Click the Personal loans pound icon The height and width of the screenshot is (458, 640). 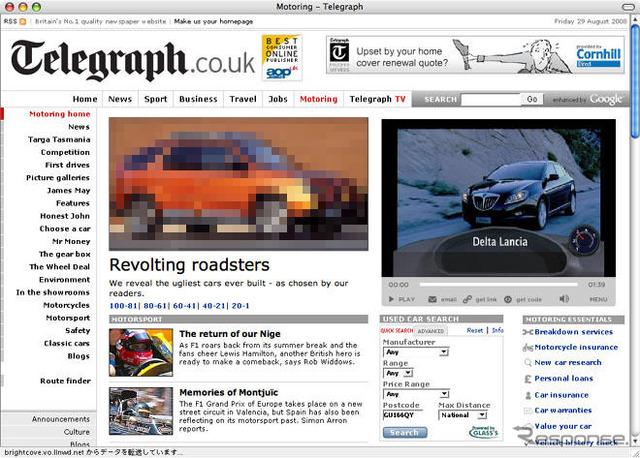tap(528, 379)
